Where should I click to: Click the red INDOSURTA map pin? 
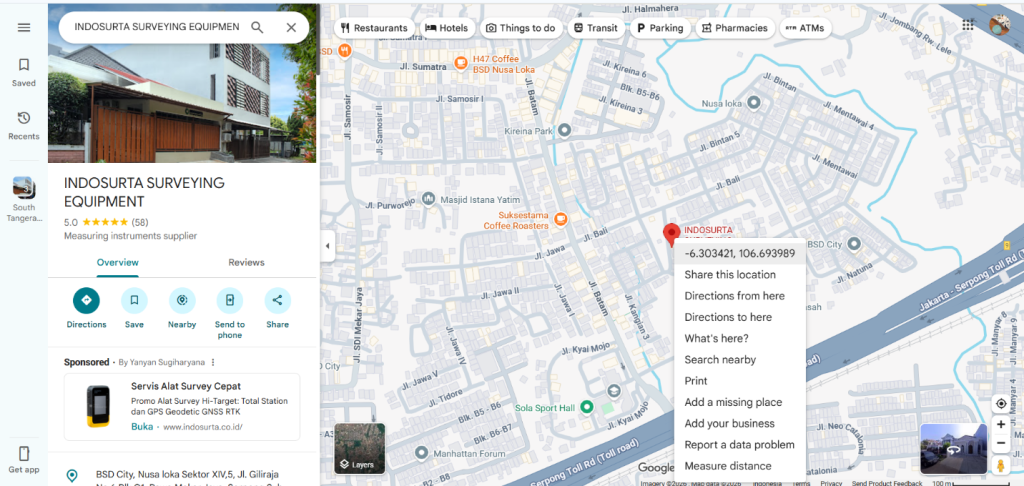671,234
